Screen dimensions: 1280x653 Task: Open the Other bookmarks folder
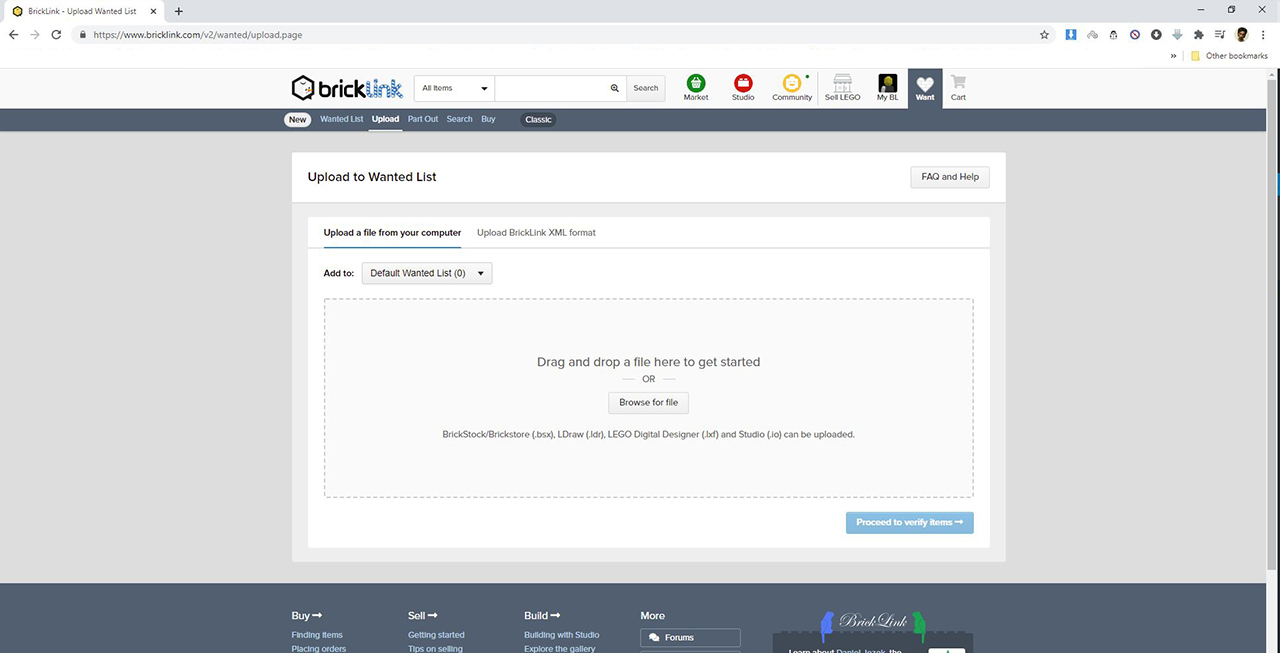pos(1229,56)
